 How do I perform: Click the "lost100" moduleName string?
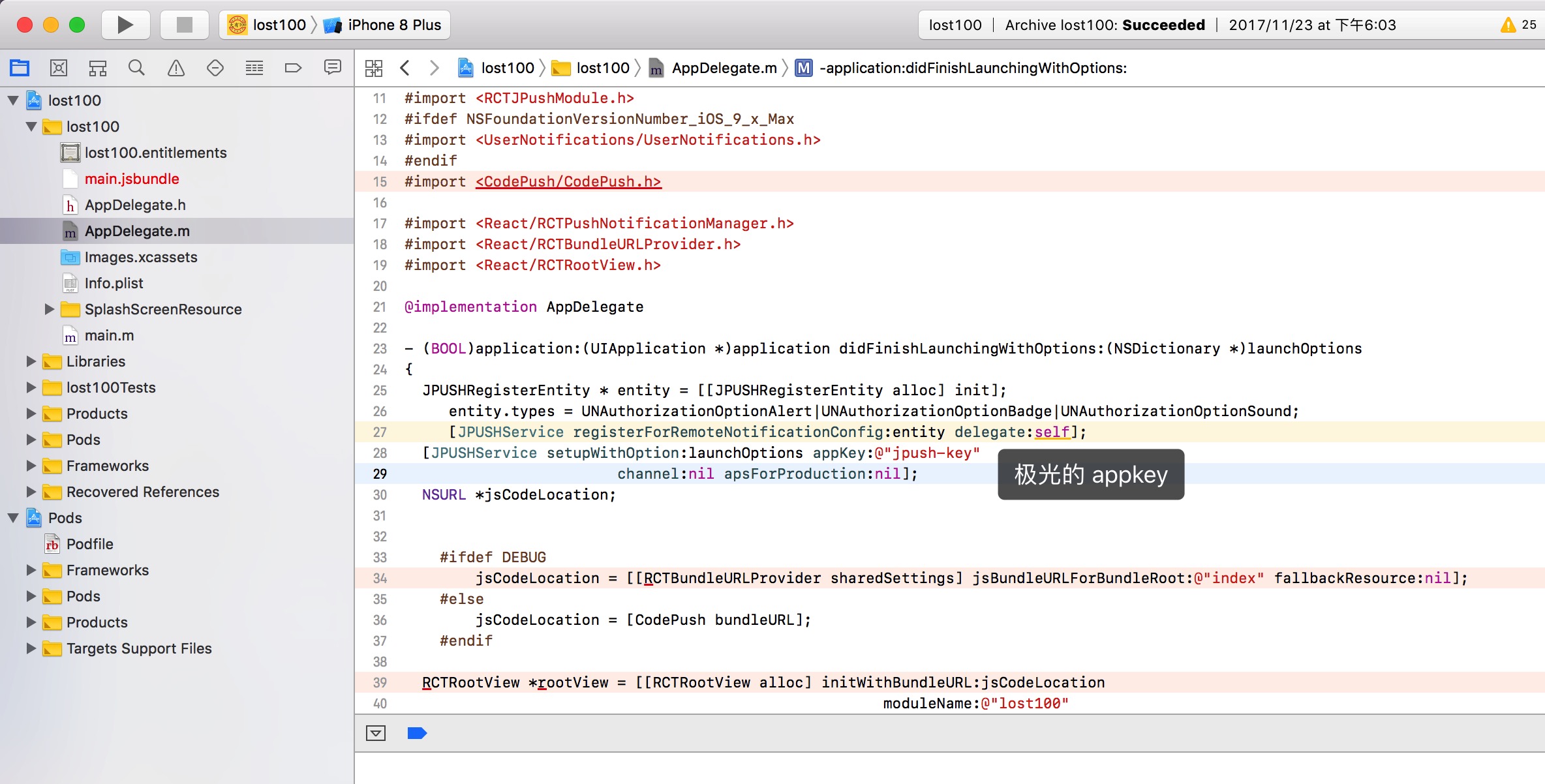click(1025, 703)
